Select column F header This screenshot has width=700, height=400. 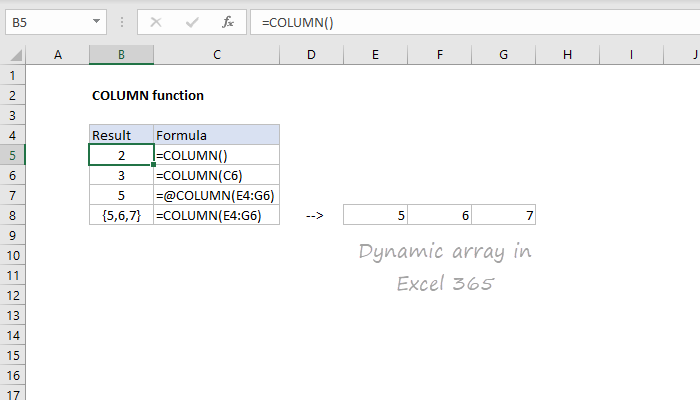(x=440, y=55)
